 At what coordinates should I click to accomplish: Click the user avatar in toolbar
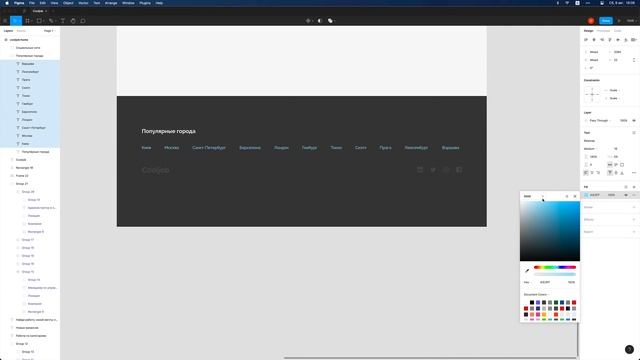tap(591, 21)
